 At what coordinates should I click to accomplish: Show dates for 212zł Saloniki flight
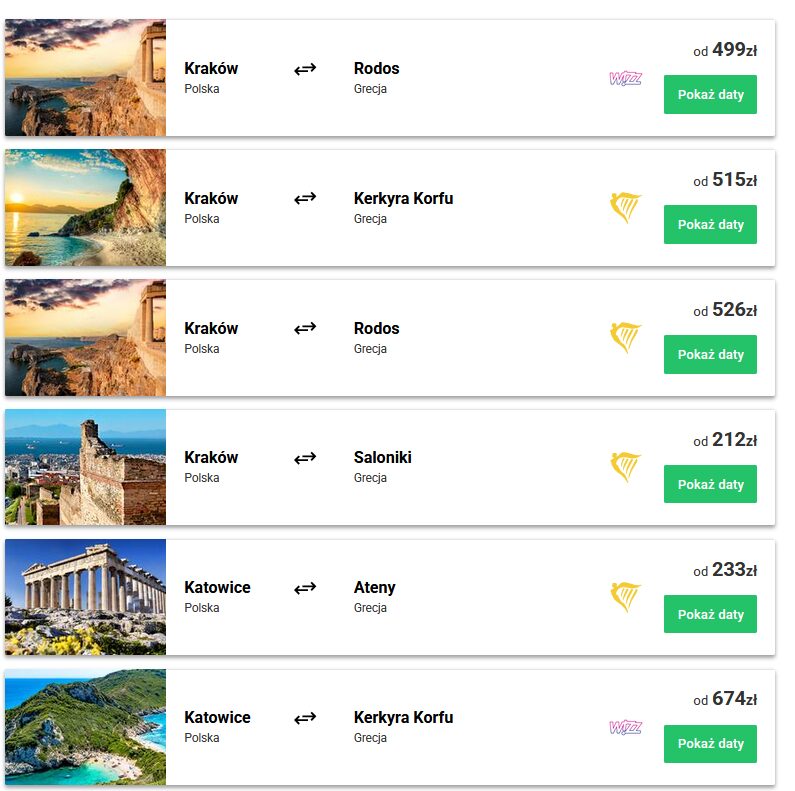tap(710, 484)
